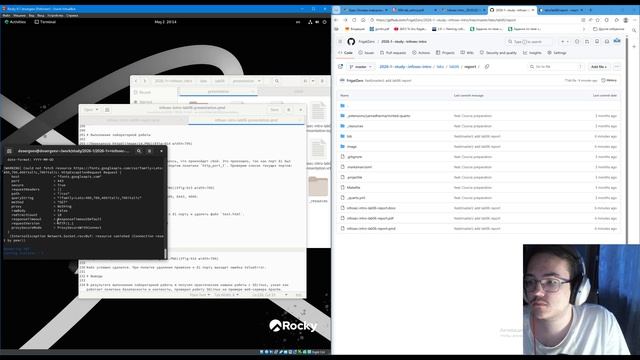The height and width of the screenshot is (360, 640).
Task: Open the file manager view options dropdown
Action: (313, 81)
